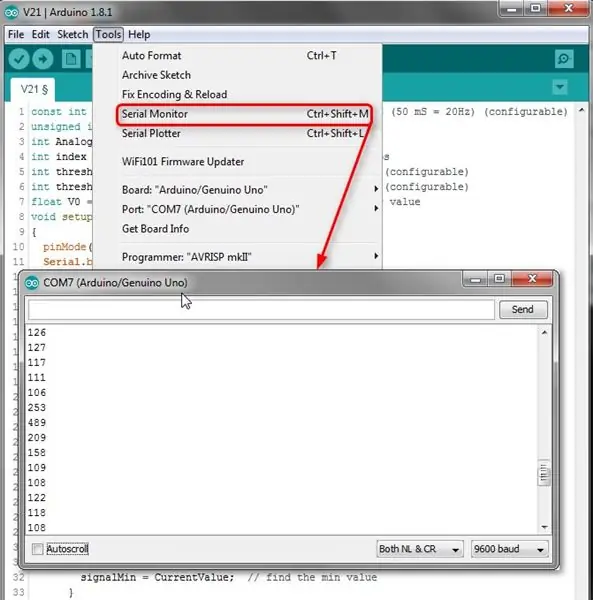Click the serial output scroll down arrow
The height and width of the screenshot is (600, 593).
click(x=544, y=527)
